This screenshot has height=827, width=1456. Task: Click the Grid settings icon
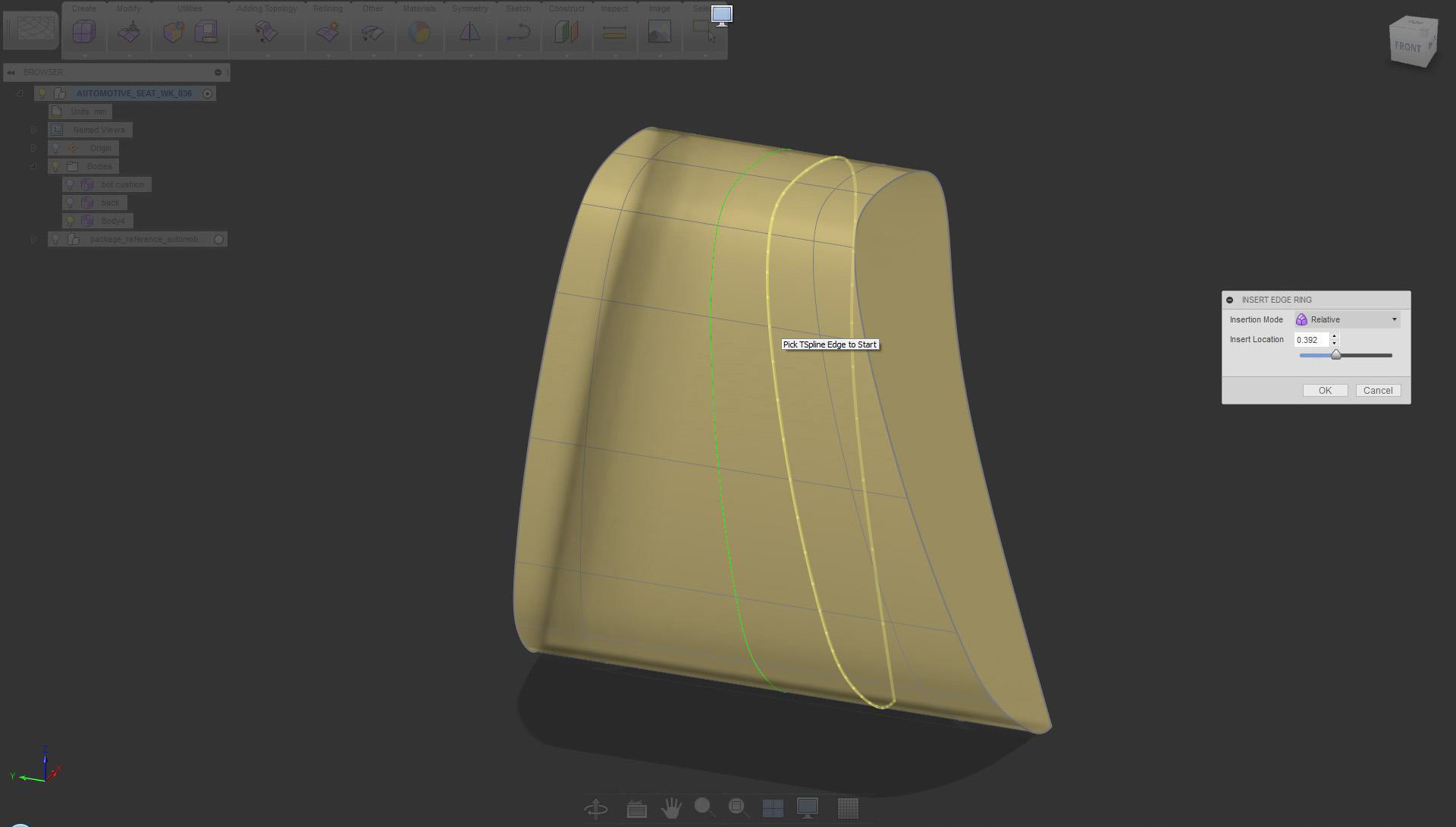coord(848,808)
